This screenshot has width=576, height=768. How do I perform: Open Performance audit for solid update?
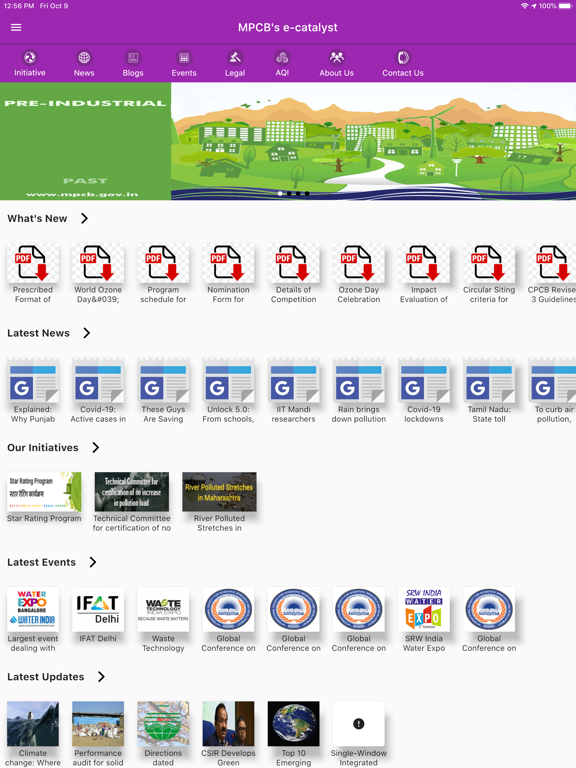[98, 724]
